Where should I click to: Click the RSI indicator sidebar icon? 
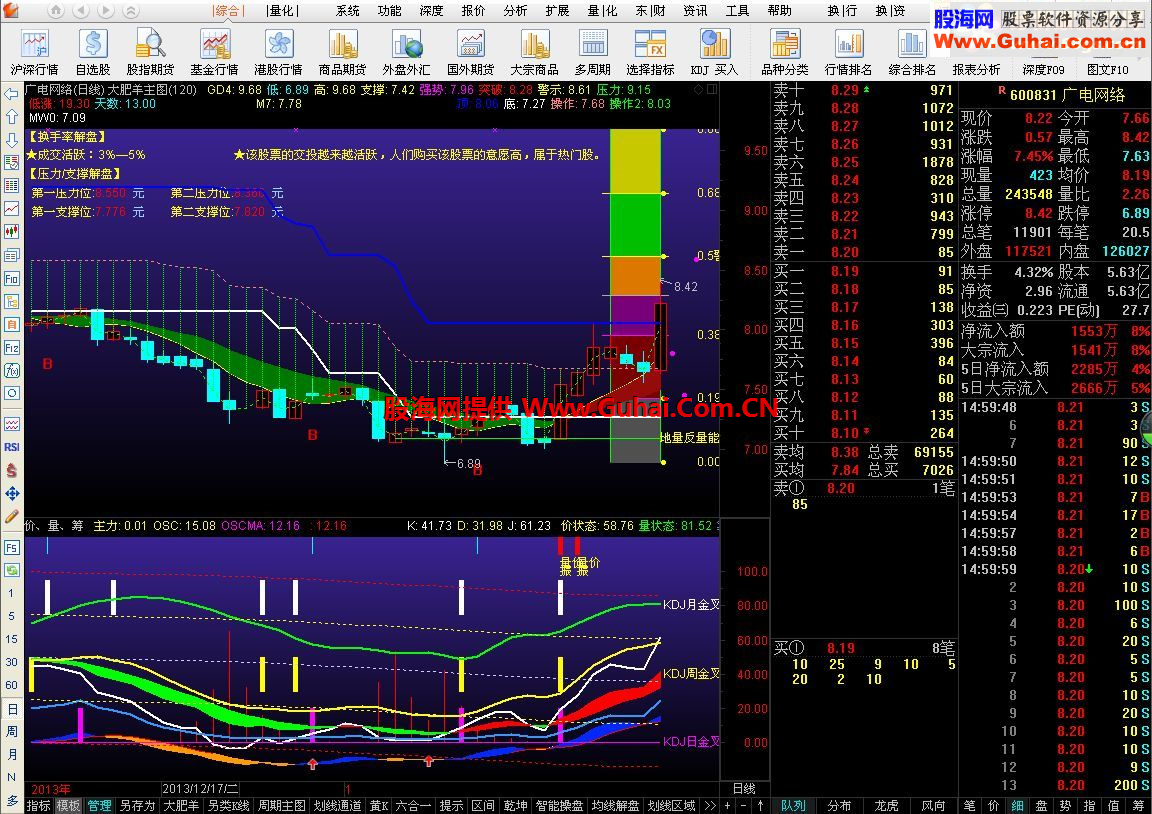coord(11,447)
